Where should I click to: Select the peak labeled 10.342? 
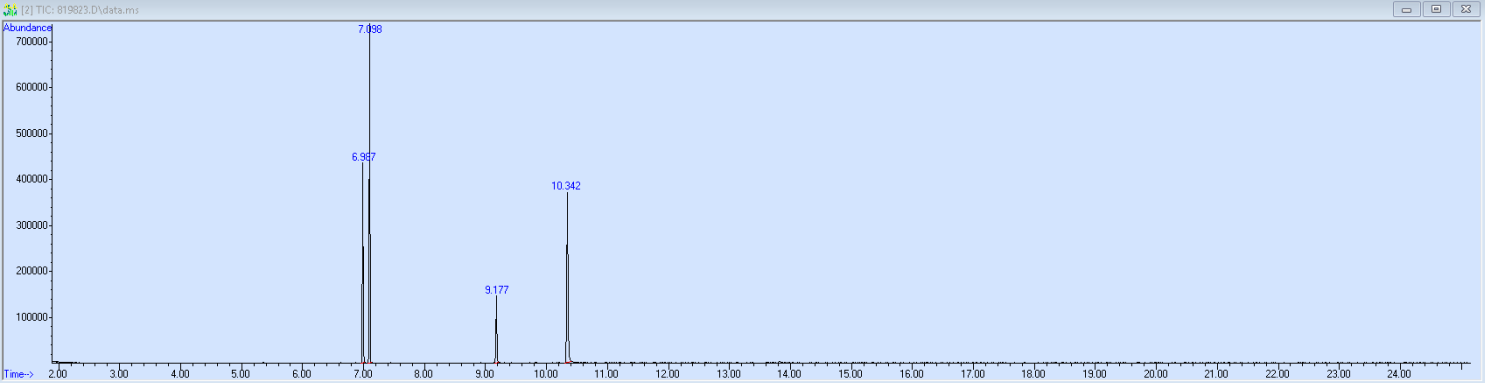pos(566,186)
